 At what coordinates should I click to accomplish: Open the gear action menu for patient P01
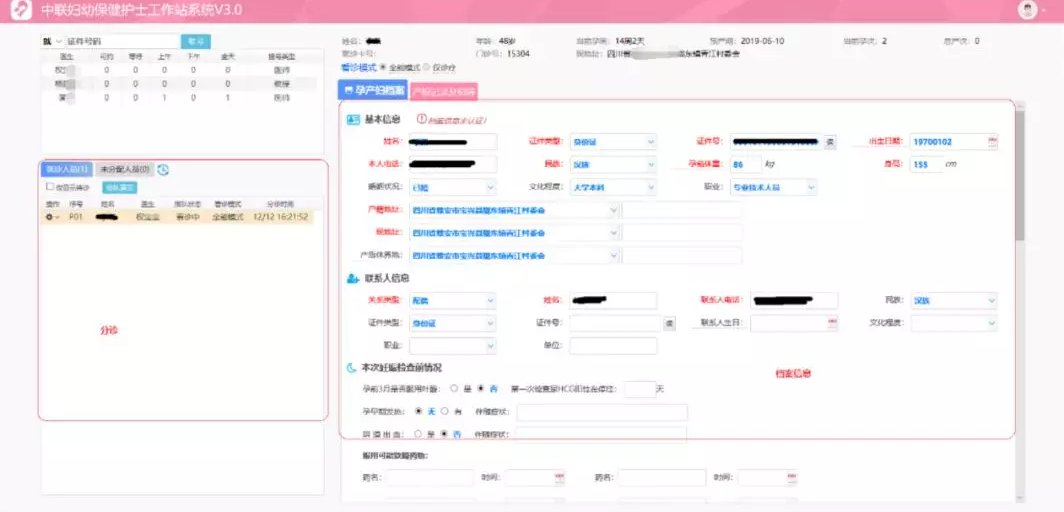click(x=52, y=217)
